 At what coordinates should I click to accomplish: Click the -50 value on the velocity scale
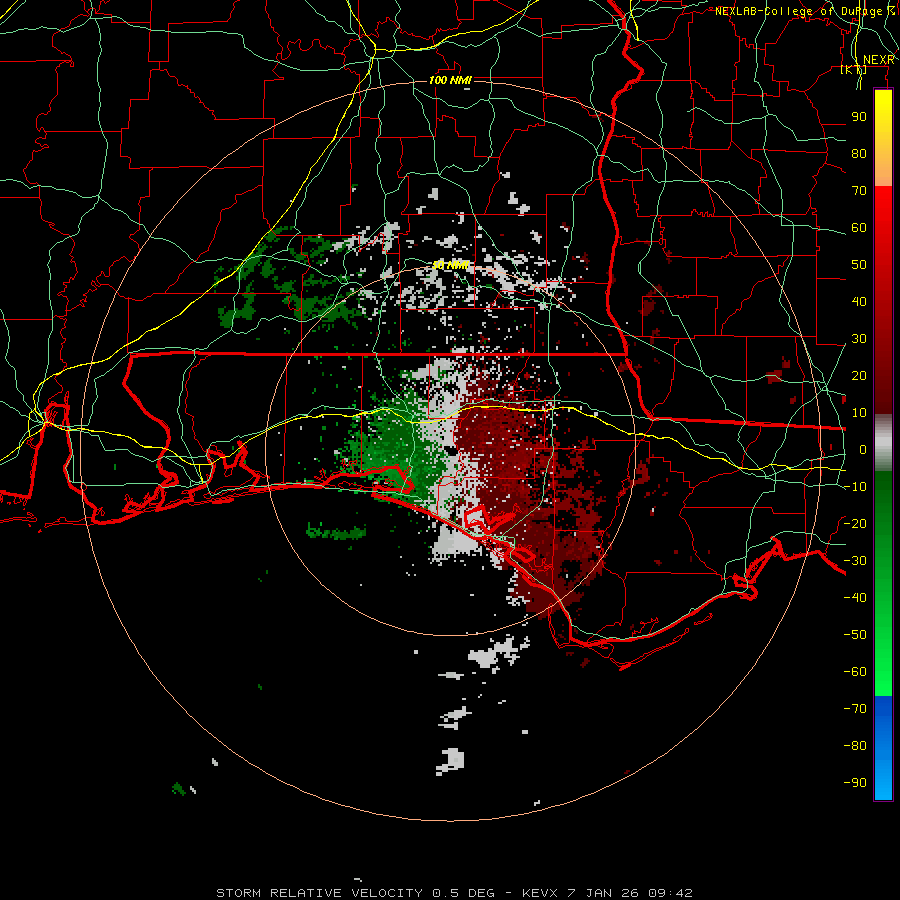point(855,635)
